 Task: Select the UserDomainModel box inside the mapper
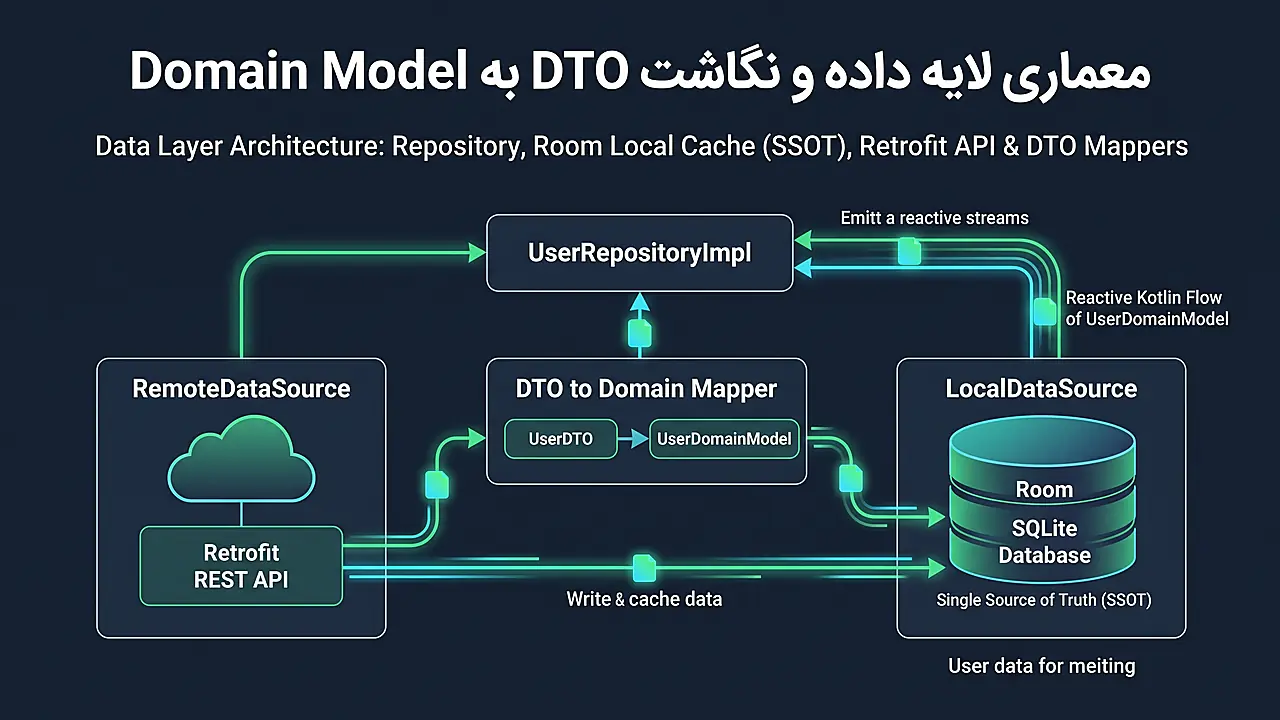pyautogui.click(x=724, y=439)
